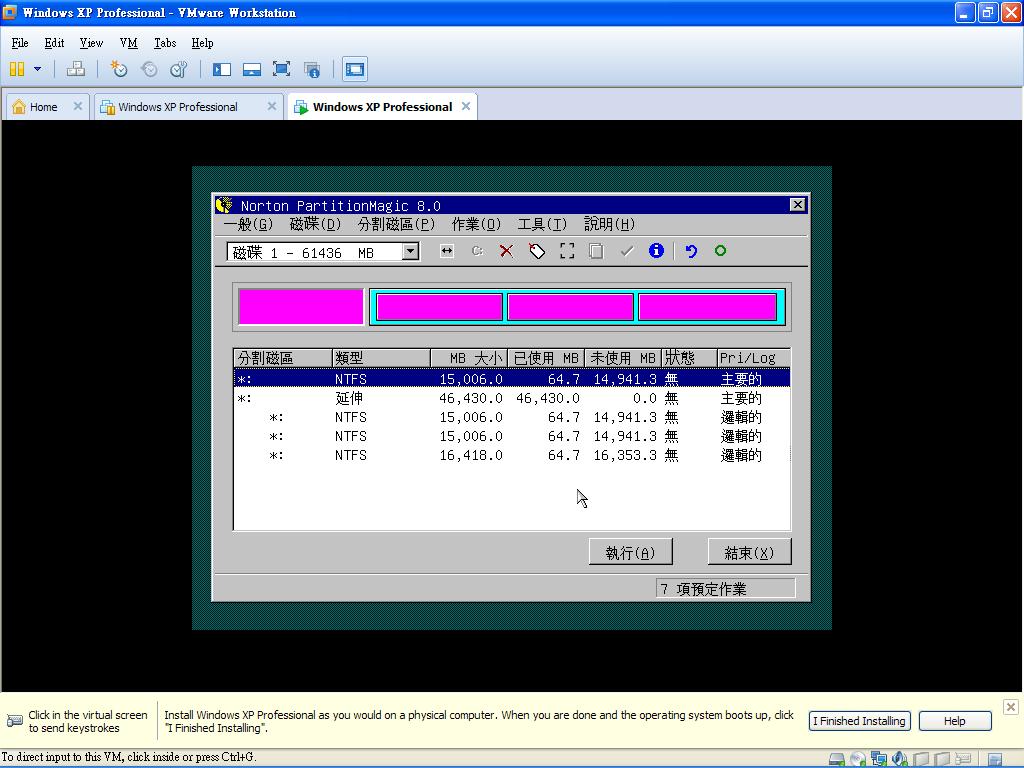The width and height of the screenshot is (1024, 768).
Task: Select the first primary partition block in disk map
Action: pyautogui.click(x=300, y=306)
